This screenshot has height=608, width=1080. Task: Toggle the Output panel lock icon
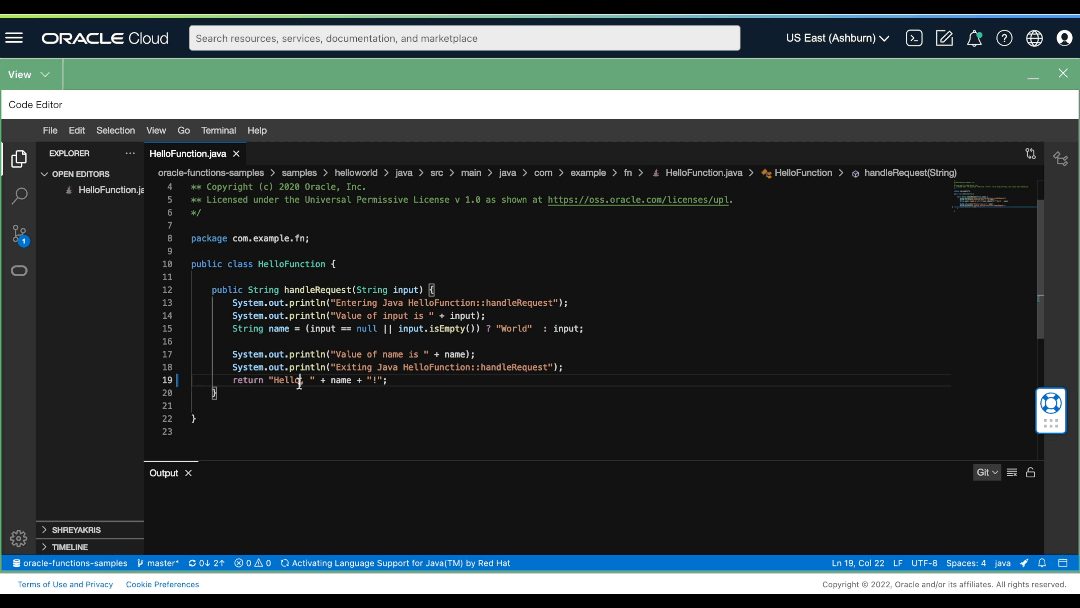point(1031,472)
